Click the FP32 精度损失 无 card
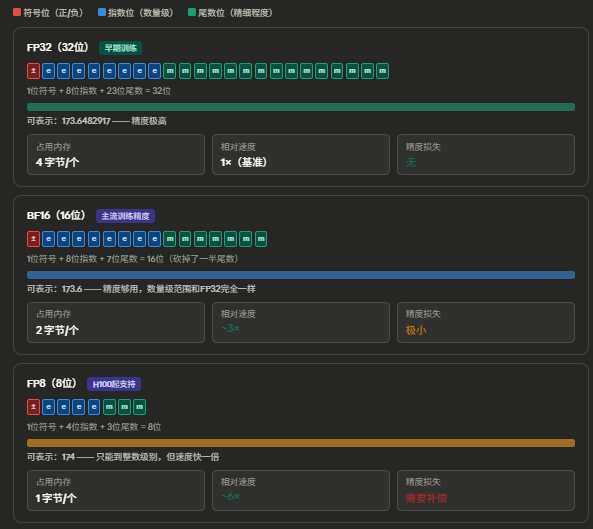The image size is (593, 529). pos(486,154)
